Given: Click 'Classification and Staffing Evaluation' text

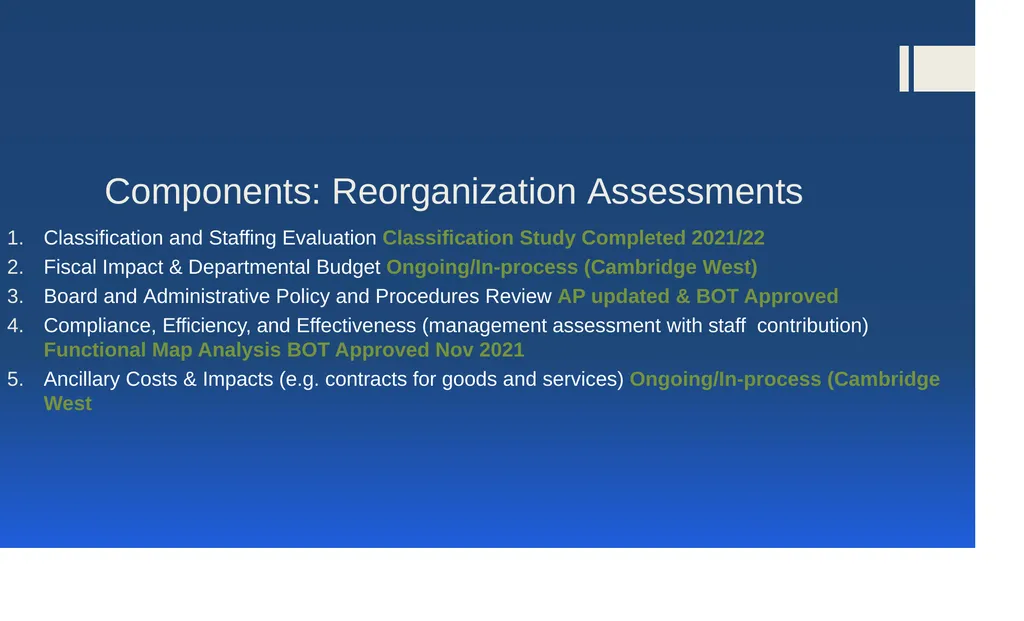Looking at the screenshot, I should [210, 238].
